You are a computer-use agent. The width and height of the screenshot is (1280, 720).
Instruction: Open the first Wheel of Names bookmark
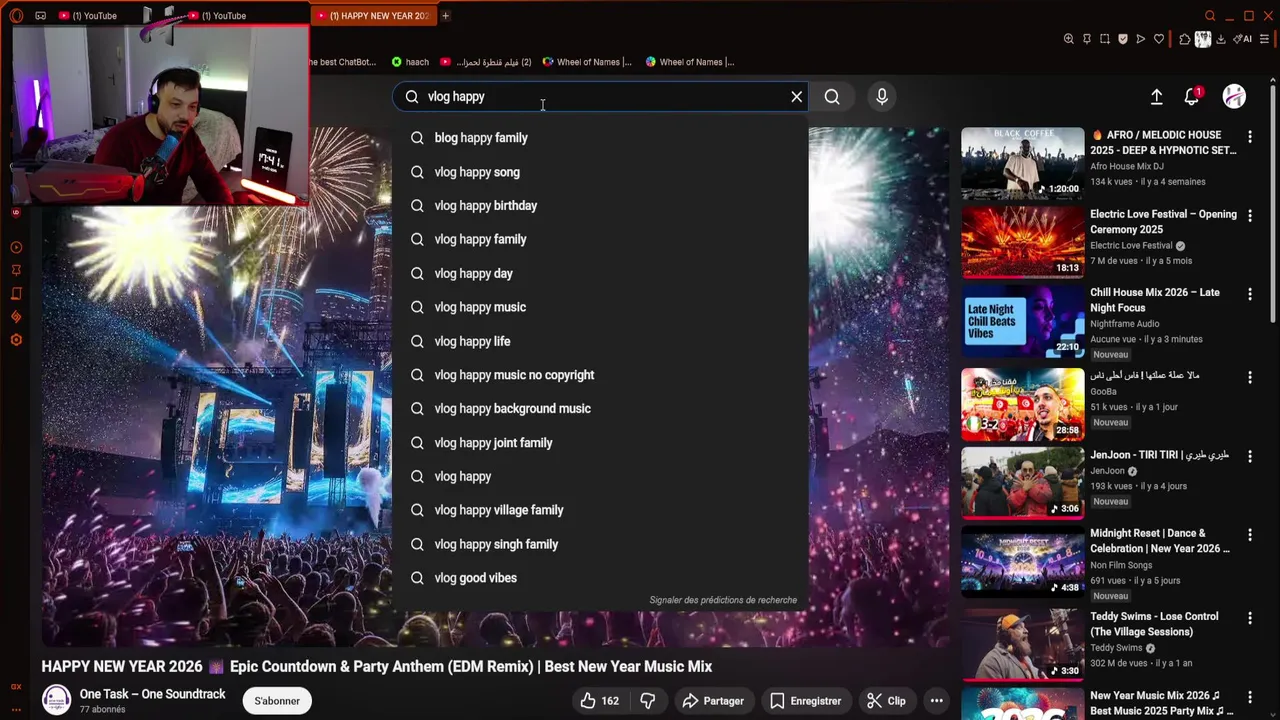[587, 62]
